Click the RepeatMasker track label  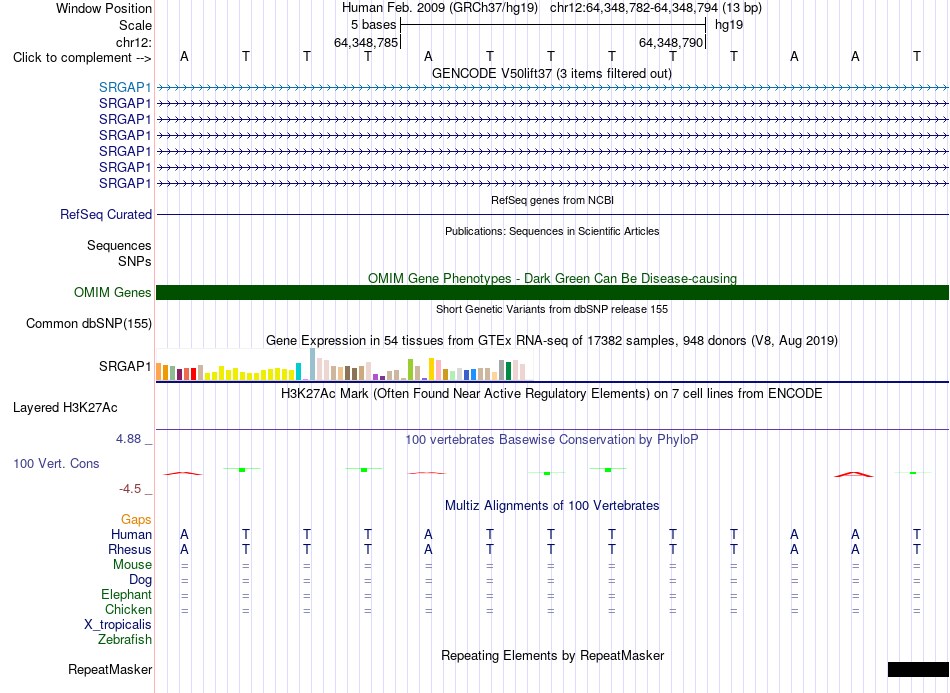(x=110, y=669)
